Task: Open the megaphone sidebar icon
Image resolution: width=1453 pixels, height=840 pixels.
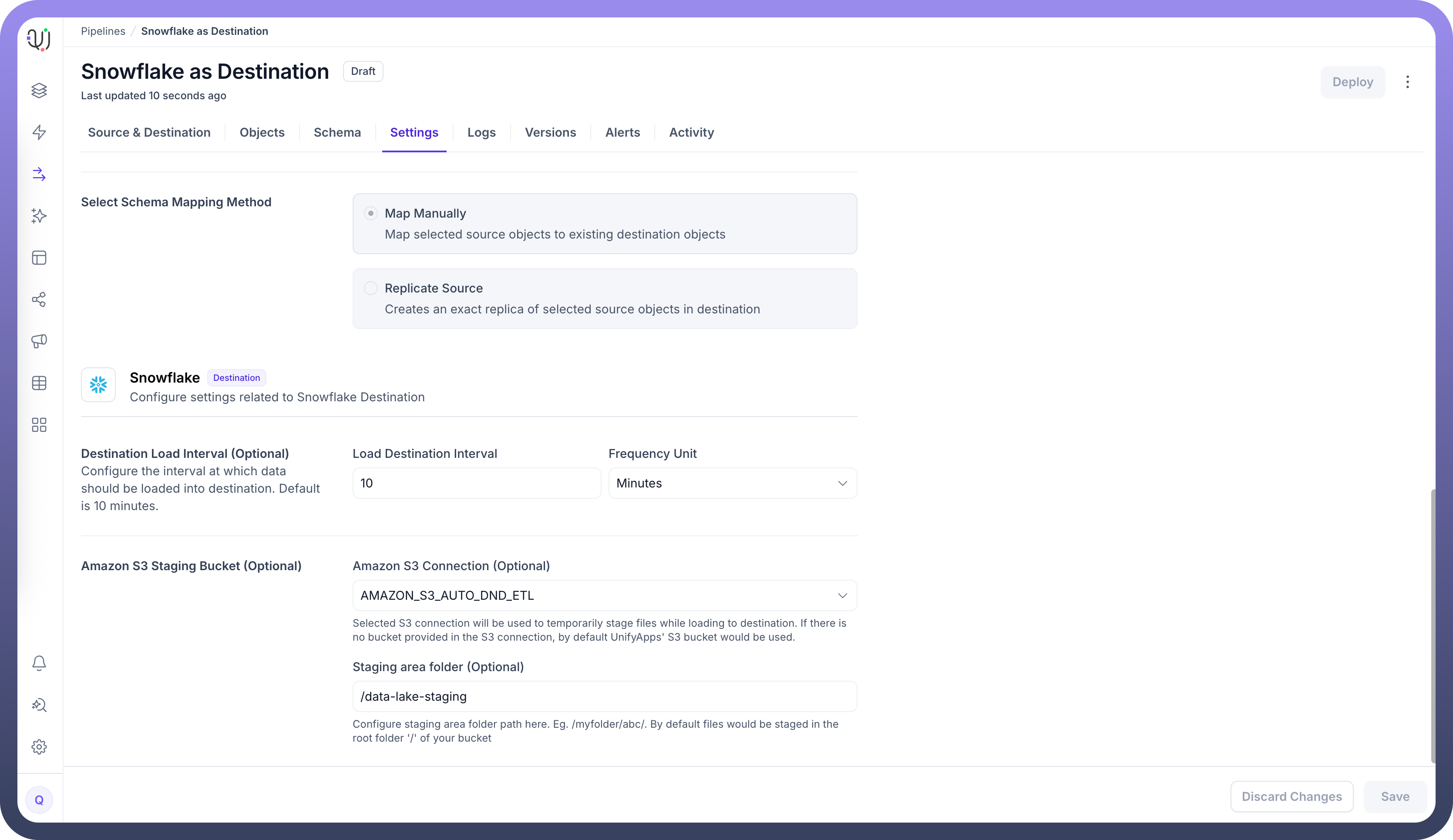Action: [x=39, y=341]
